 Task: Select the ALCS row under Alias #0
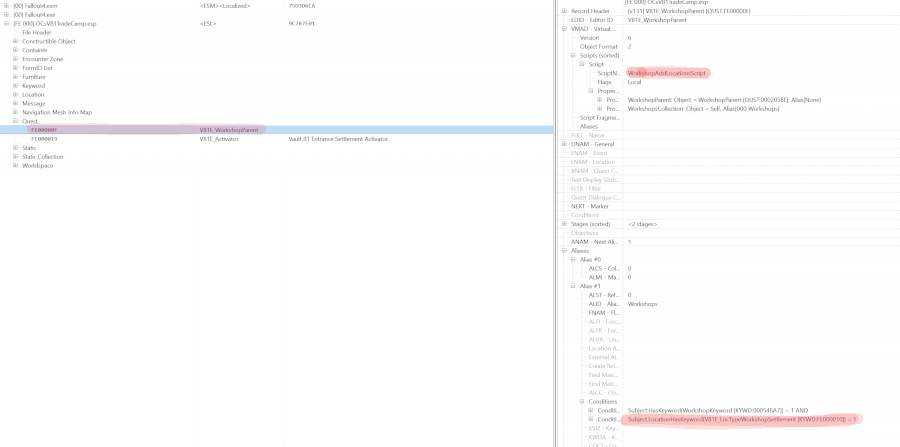click(604, 269)
